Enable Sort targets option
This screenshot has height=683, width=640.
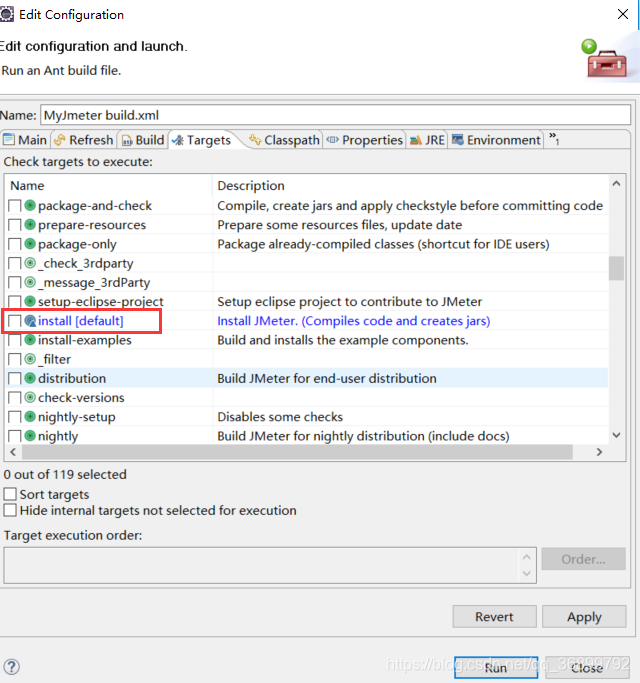10,494
